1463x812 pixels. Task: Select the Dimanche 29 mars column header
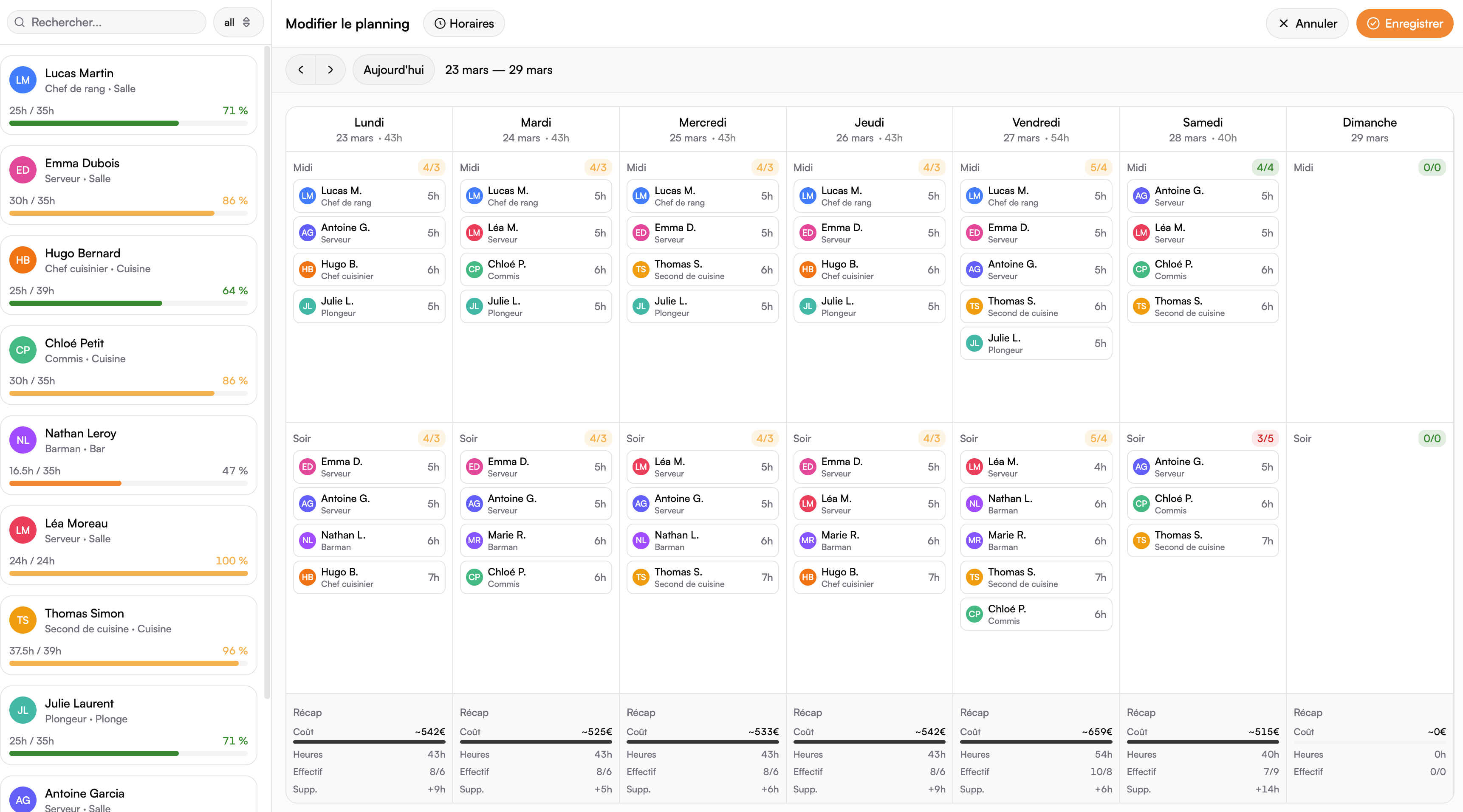pyautogui.click(x=1369, y=130)
